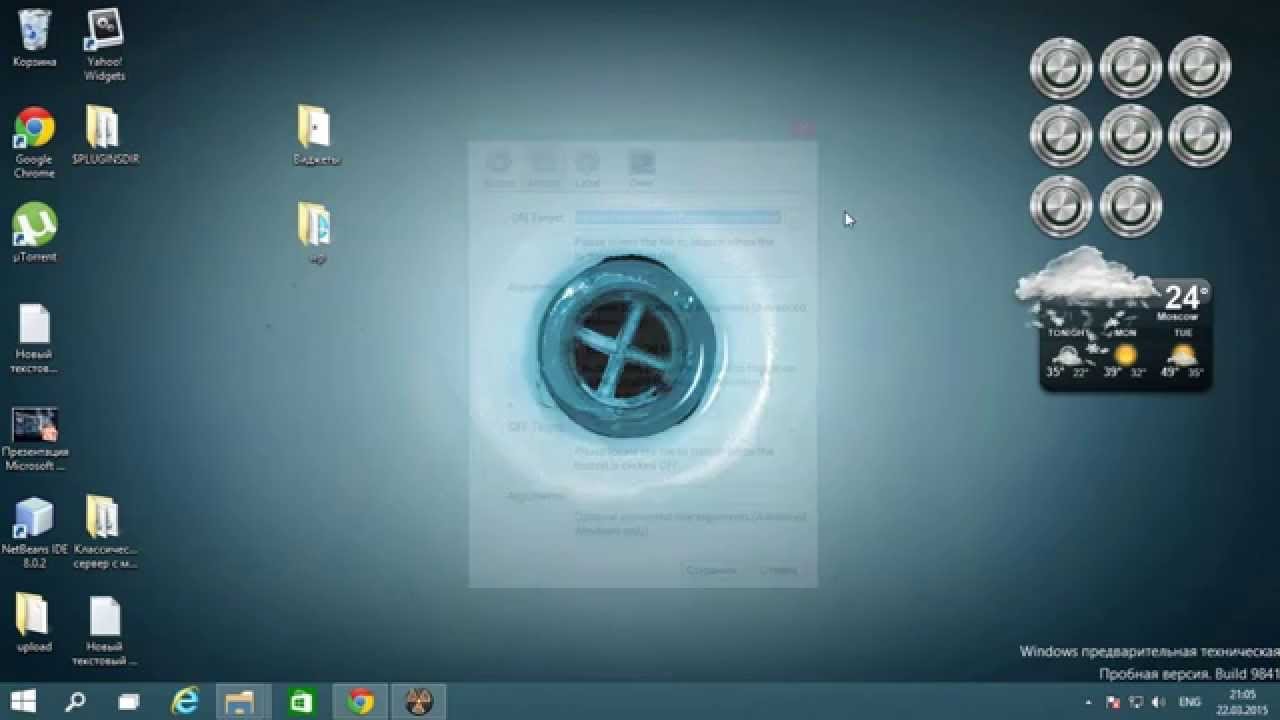Select the Yahoo! Widgets desktop shortcut
Screen dimensions: 1280x720
[x=104, y=32]
